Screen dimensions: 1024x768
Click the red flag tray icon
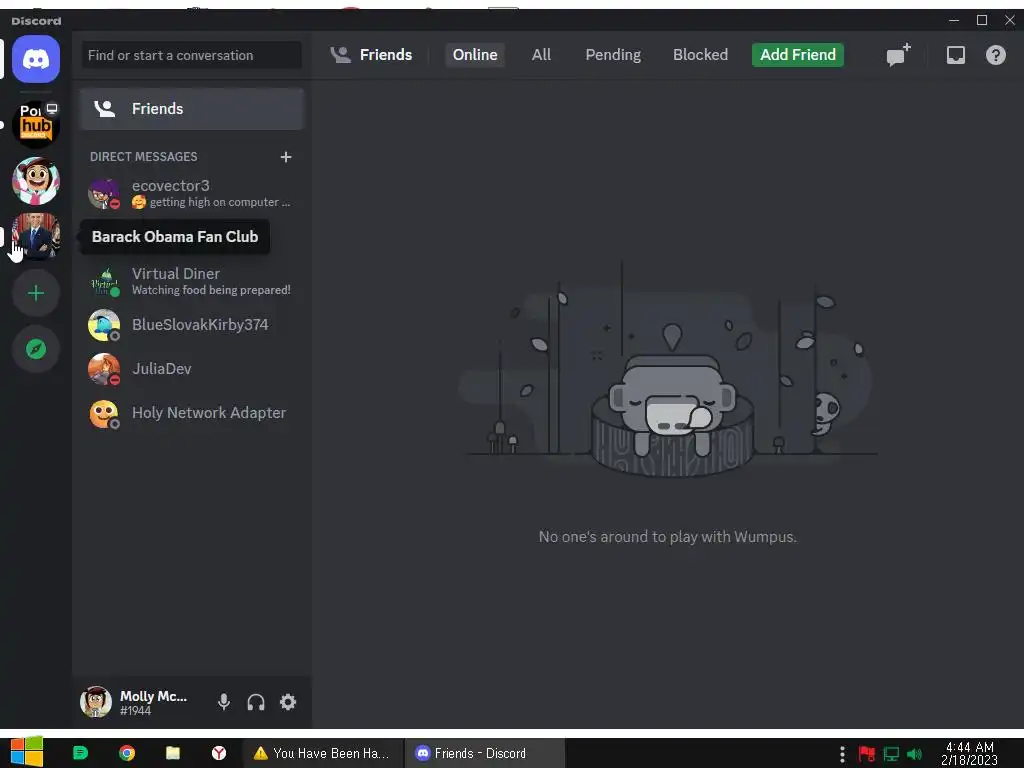click(x=867, y=754)
